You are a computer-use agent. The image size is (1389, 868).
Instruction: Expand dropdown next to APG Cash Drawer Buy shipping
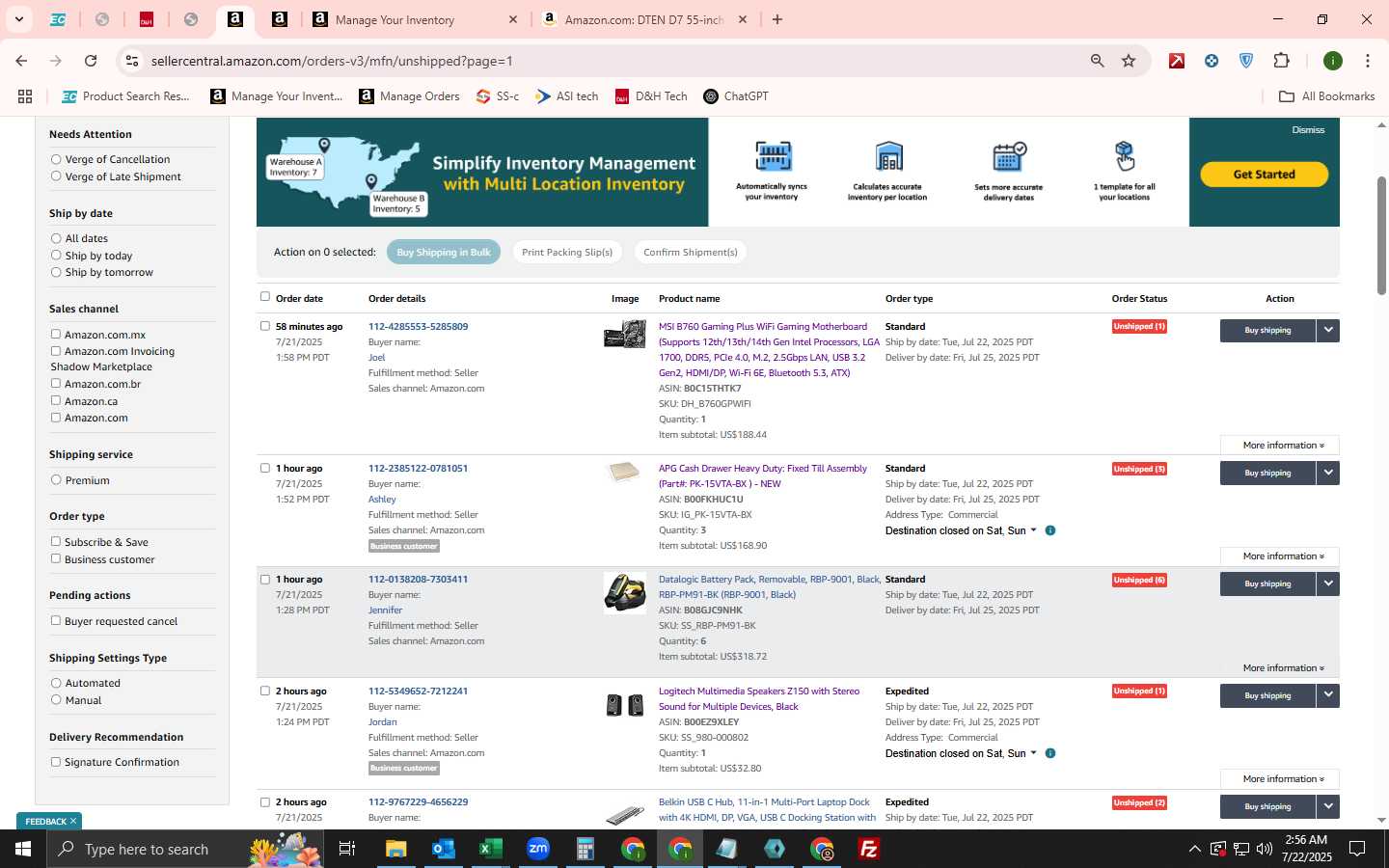pyautogui.click(x=1328, y=473)
